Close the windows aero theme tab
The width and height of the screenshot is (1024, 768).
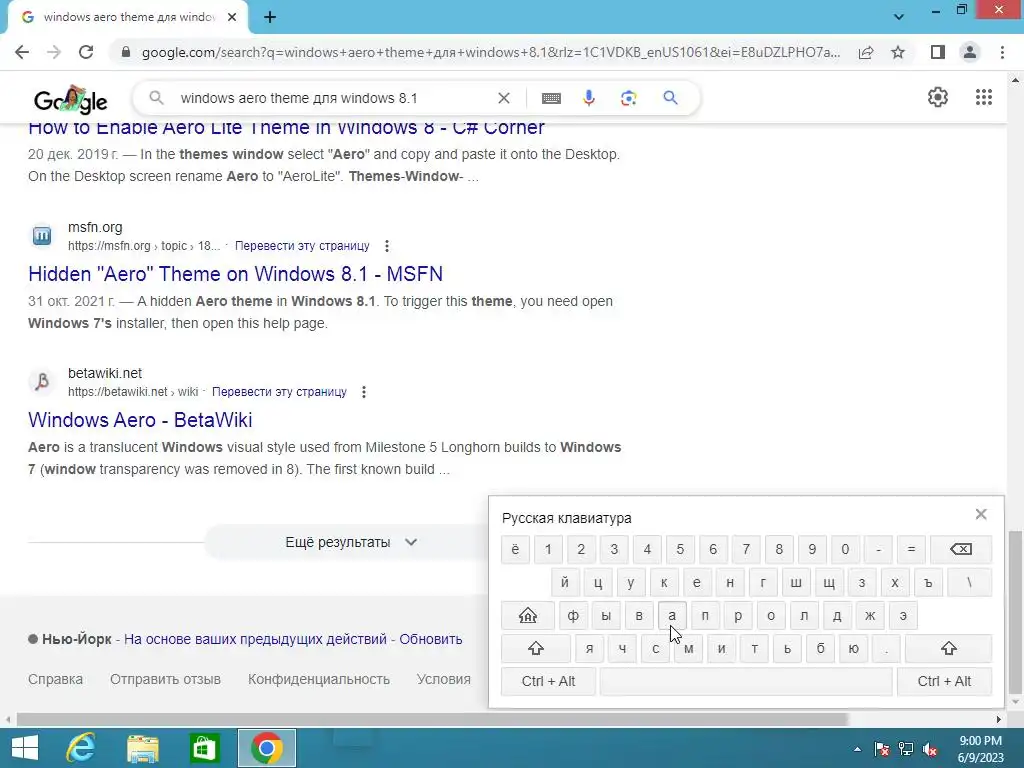232,17
